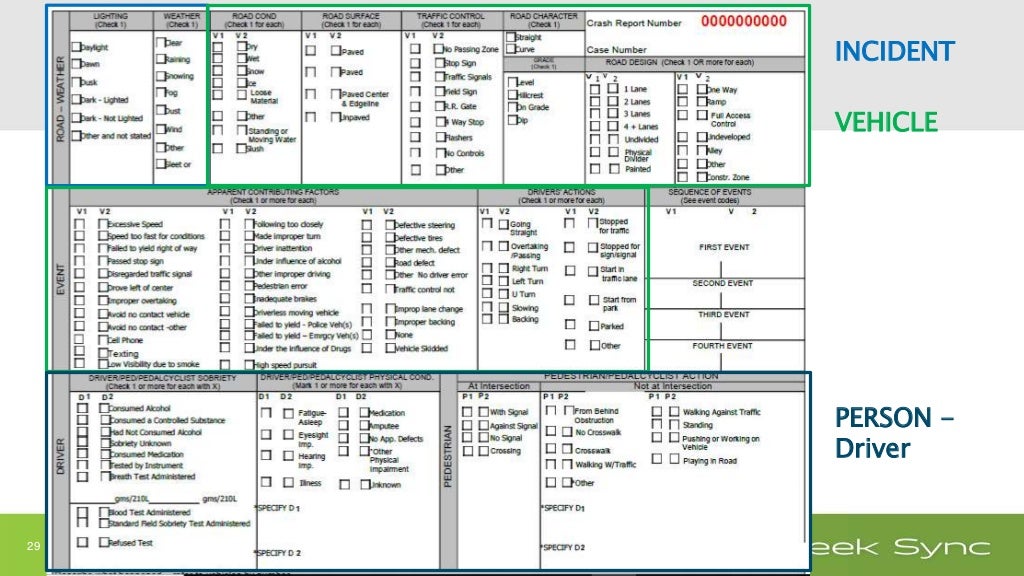Image resolution: width=1024 pixels, height=576 pixels.
Task: Tick V2 box beside High speed pursuit
Action: [x=249, y=364]
